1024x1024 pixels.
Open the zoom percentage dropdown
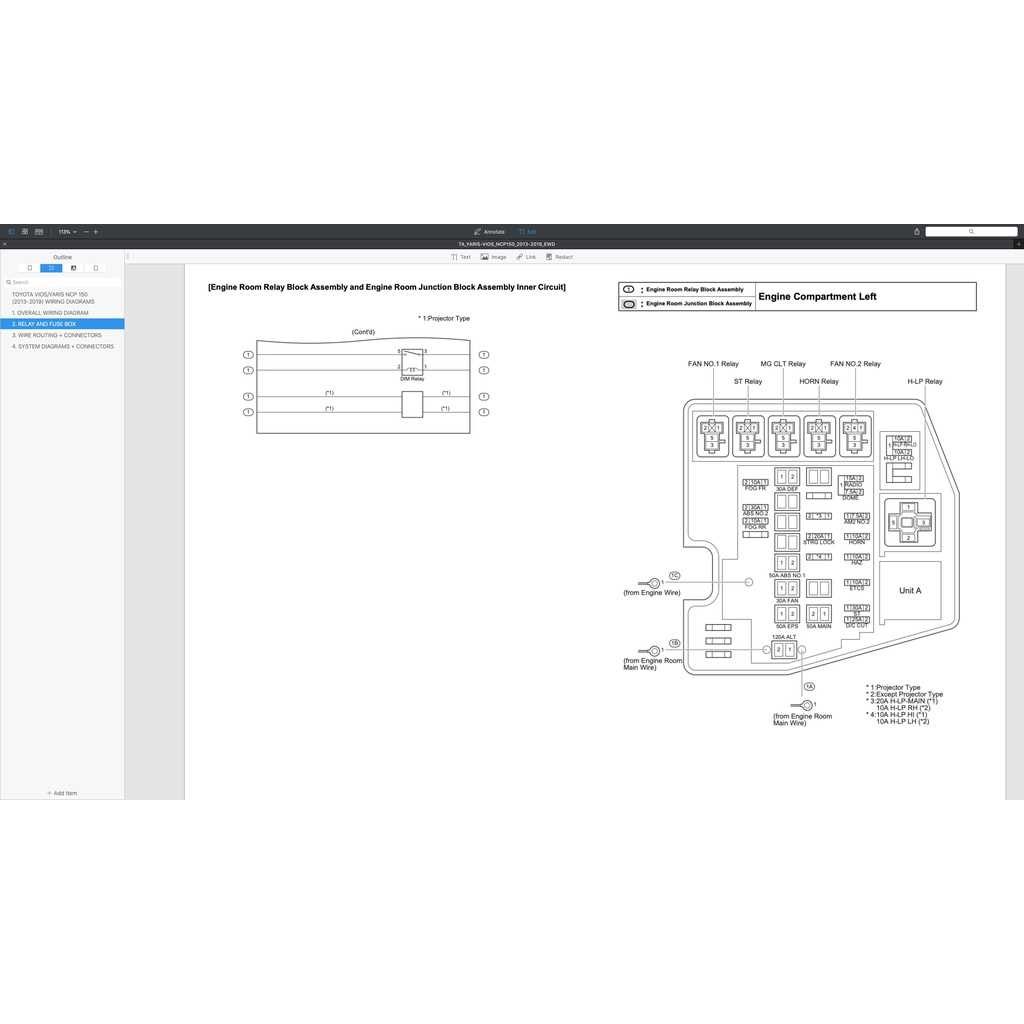(67, 232)
